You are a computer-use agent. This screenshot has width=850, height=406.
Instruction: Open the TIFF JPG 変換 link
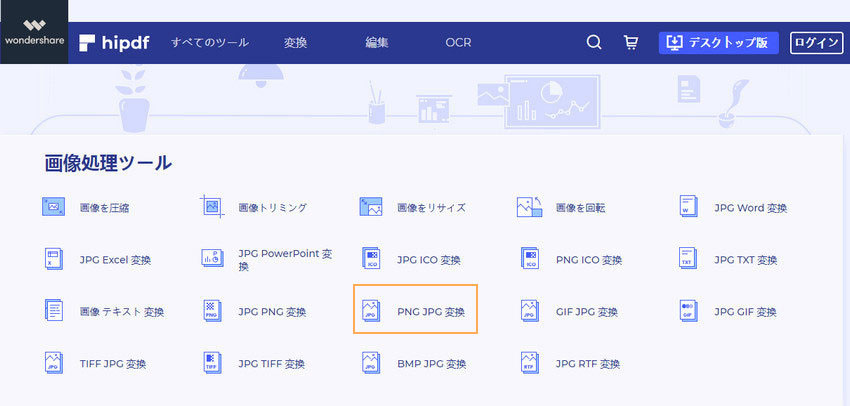(113, 364)
